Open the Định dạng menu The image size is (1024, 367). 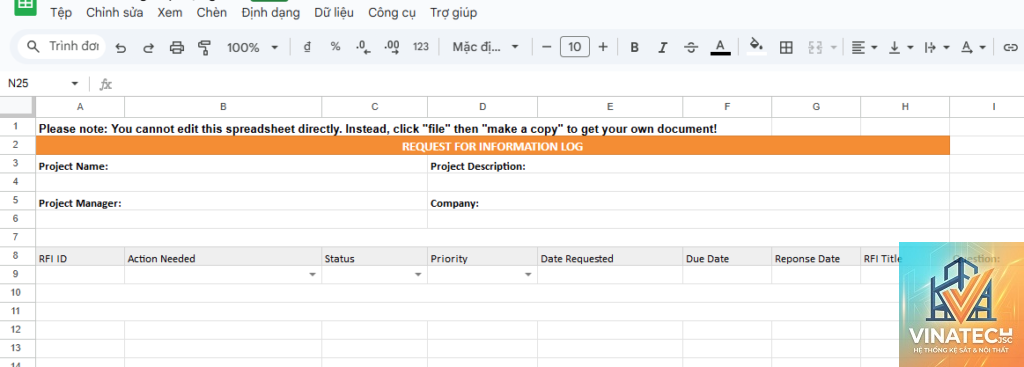point(270,12)
